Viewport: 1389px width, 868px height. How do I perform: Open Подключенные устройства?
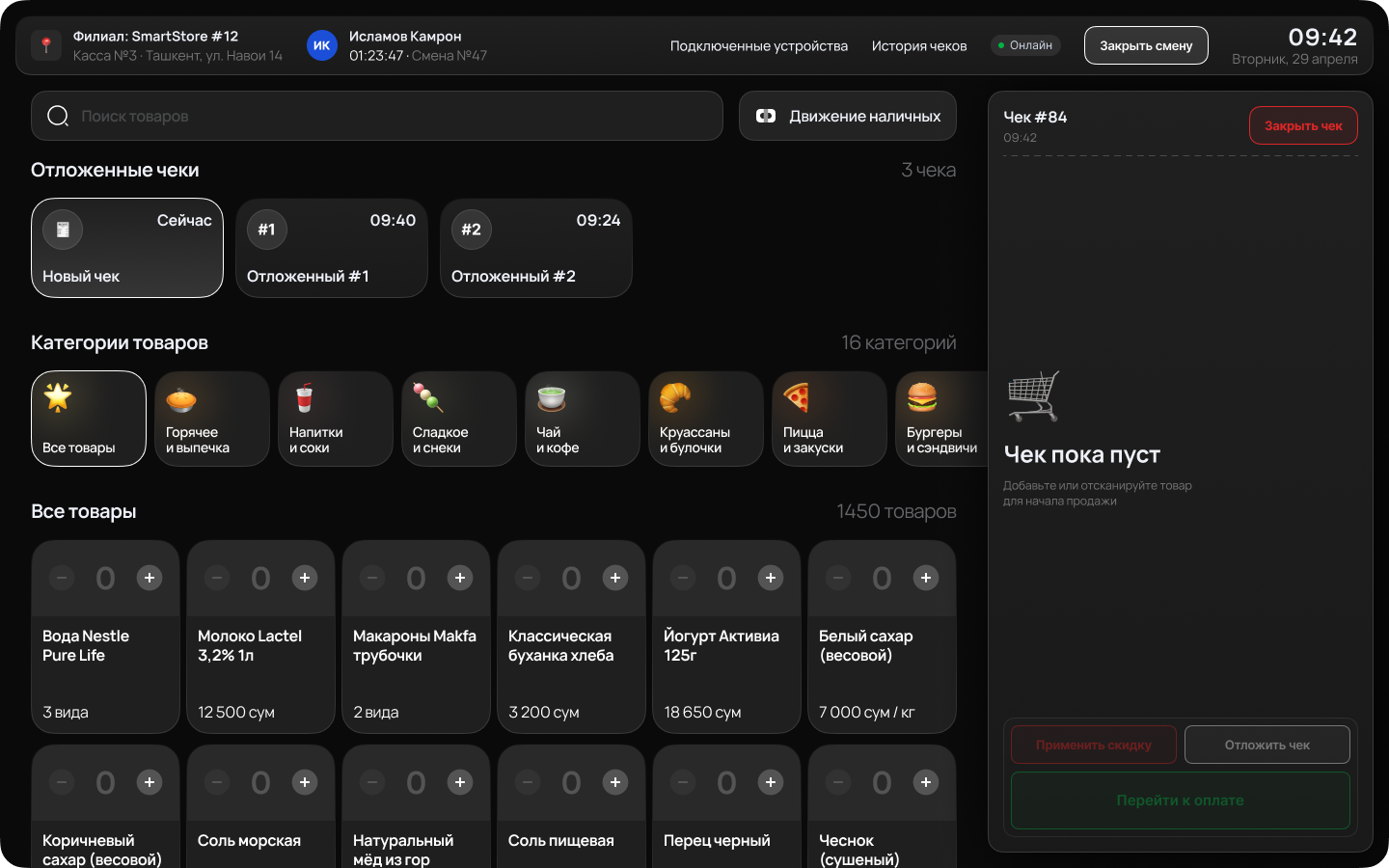click(759, 45)
